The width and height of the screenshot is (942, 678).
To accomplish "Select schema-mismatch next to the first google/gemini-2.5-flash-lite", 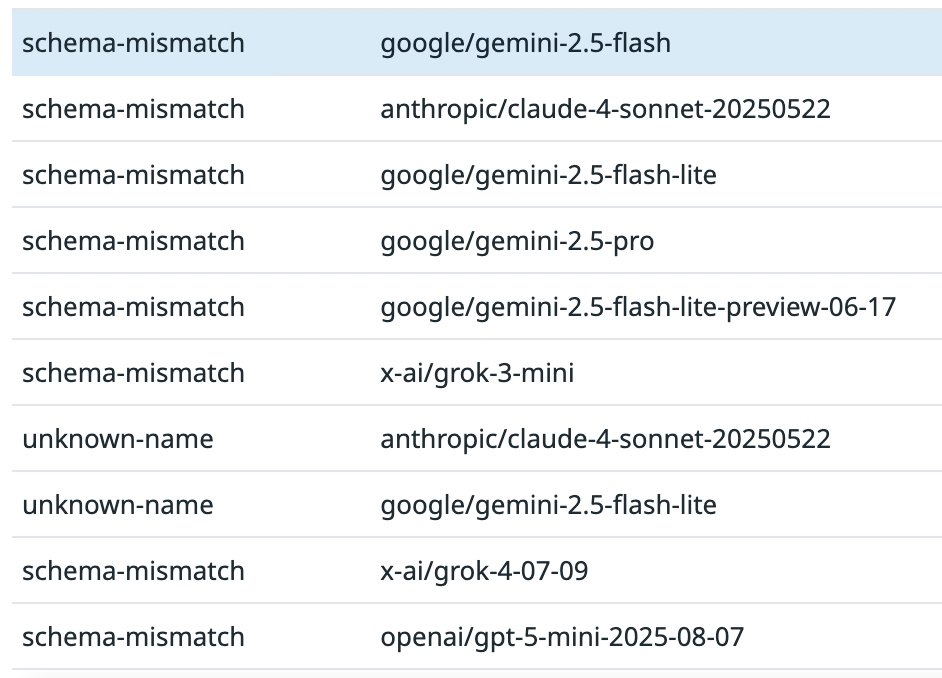I will click(x=133, y=174).
